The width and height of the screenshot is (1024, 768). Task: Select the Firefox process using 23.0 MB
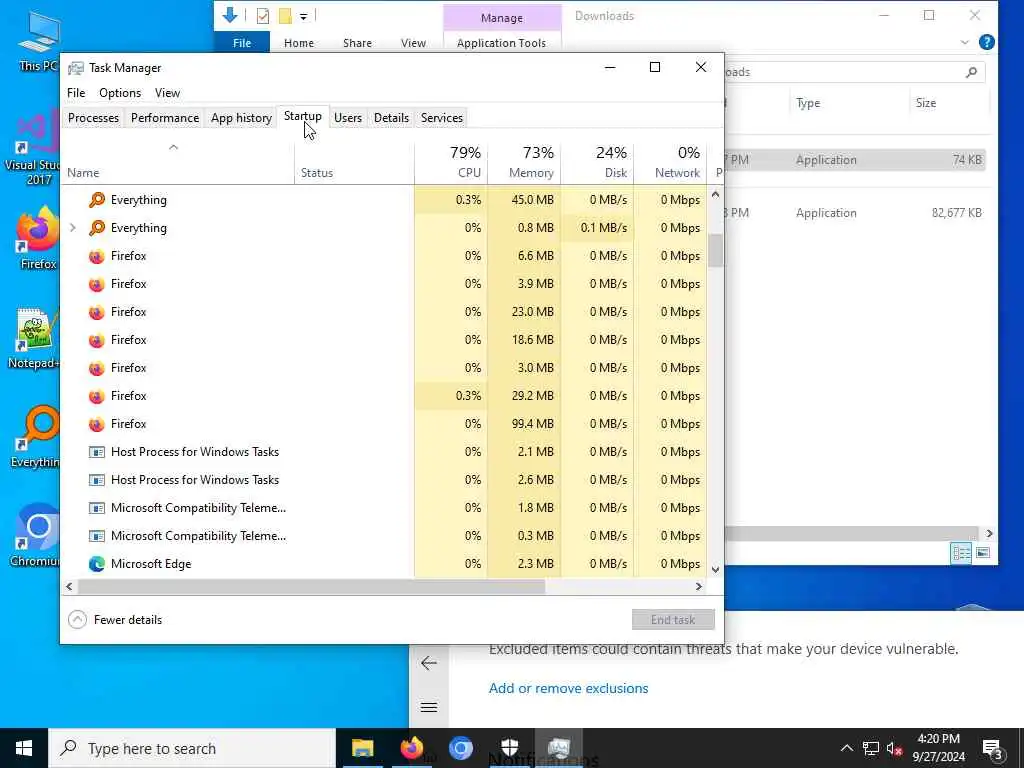[x=385, y=312]
